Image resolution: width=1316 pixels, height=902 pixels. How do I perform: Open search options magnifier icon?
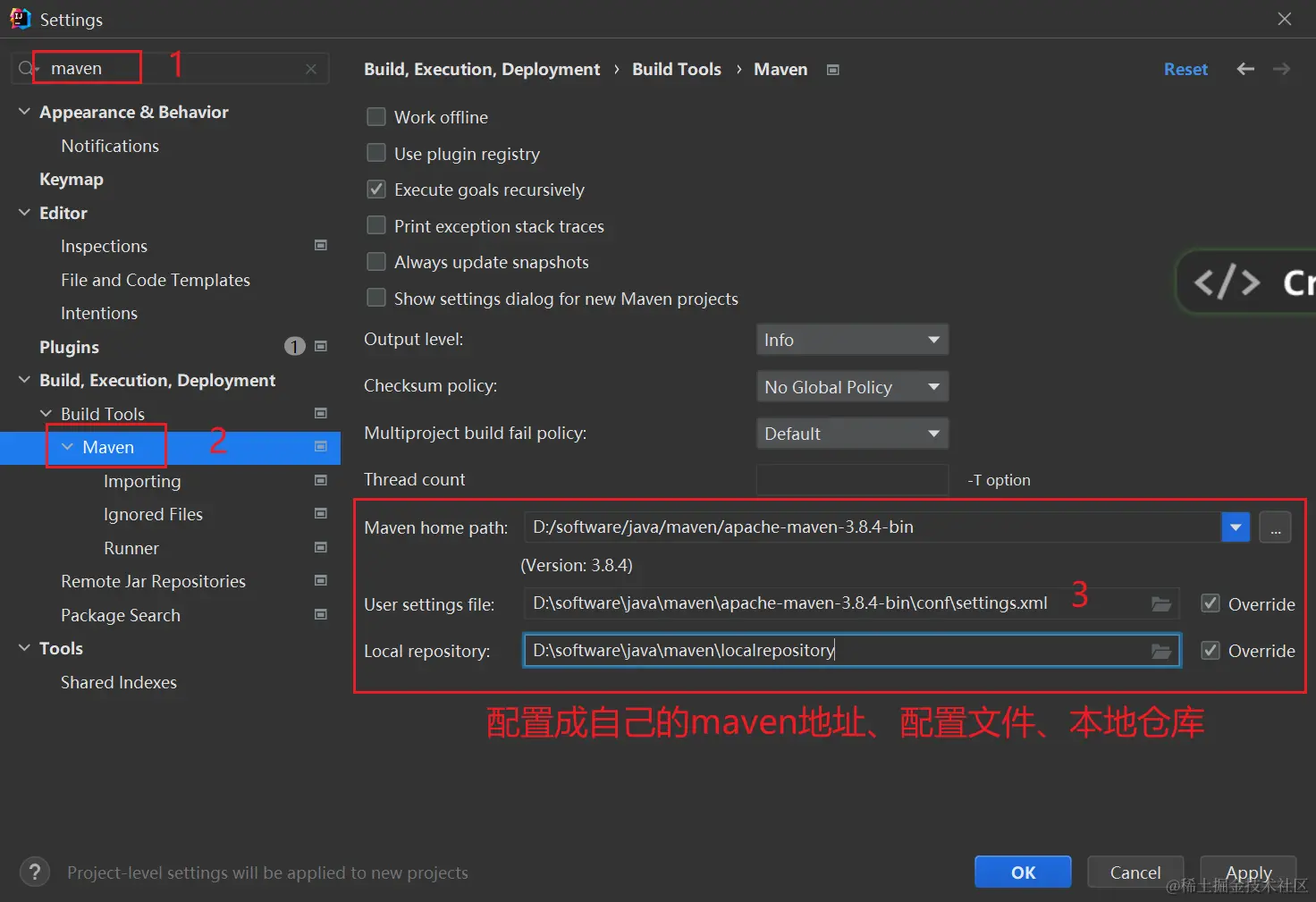[x=27, y=69]
